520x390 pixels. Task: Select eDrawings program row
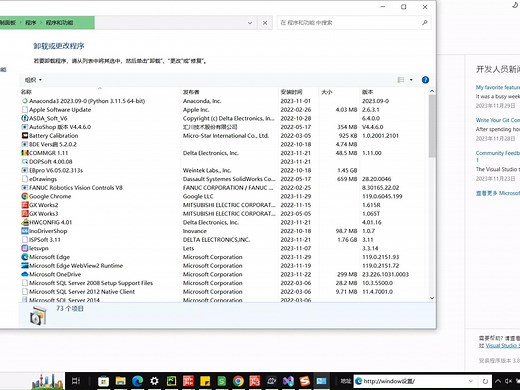pos(224,179)
